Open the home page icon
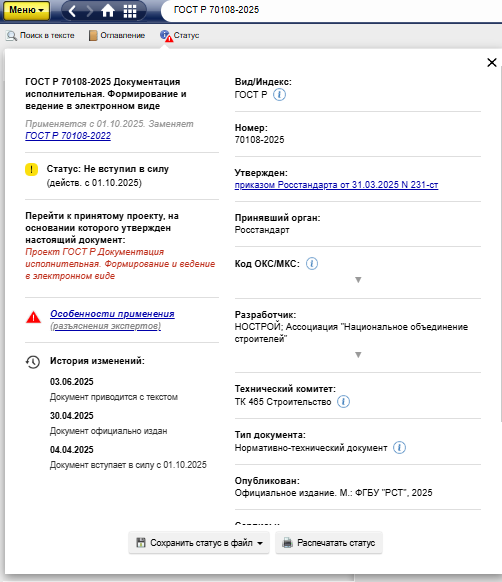 [x=108, y=11]
